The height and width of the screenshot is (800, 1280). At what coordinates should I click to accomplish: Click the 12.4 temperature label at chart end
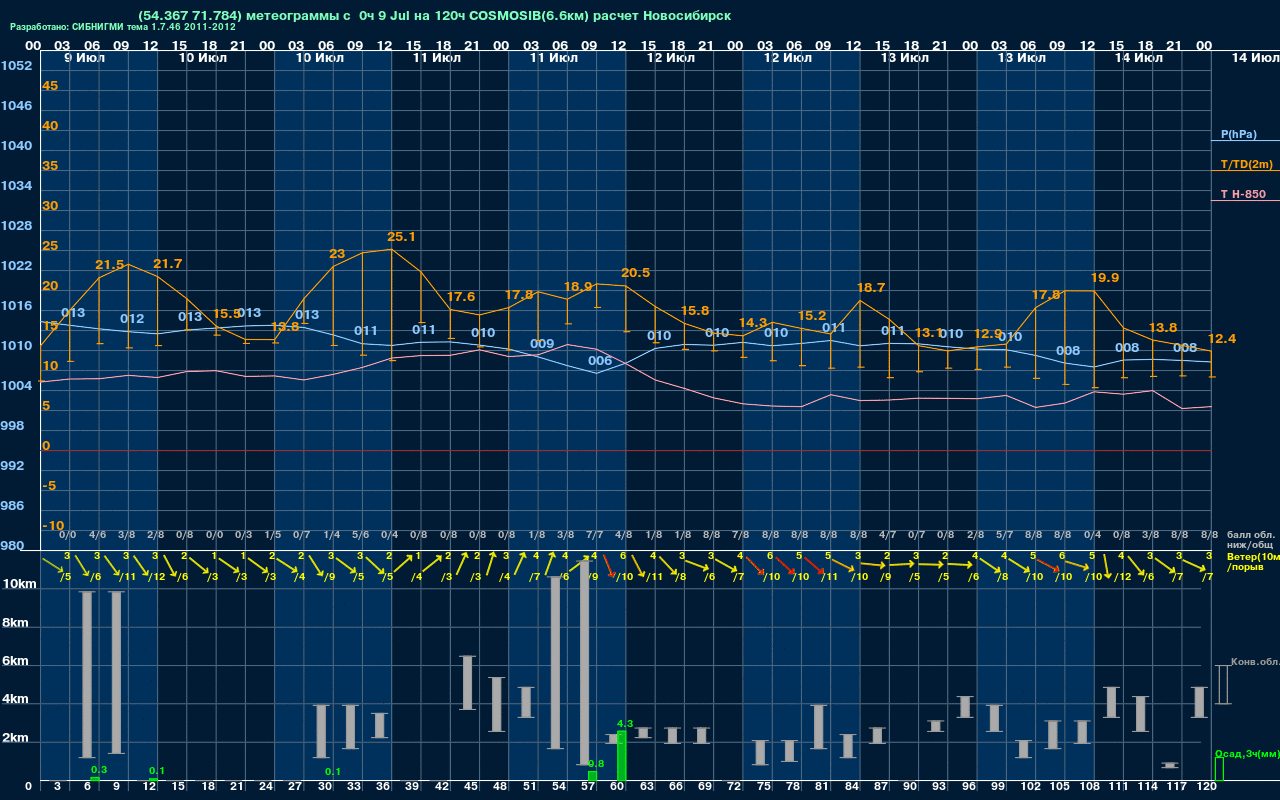tap(1222, 340)
